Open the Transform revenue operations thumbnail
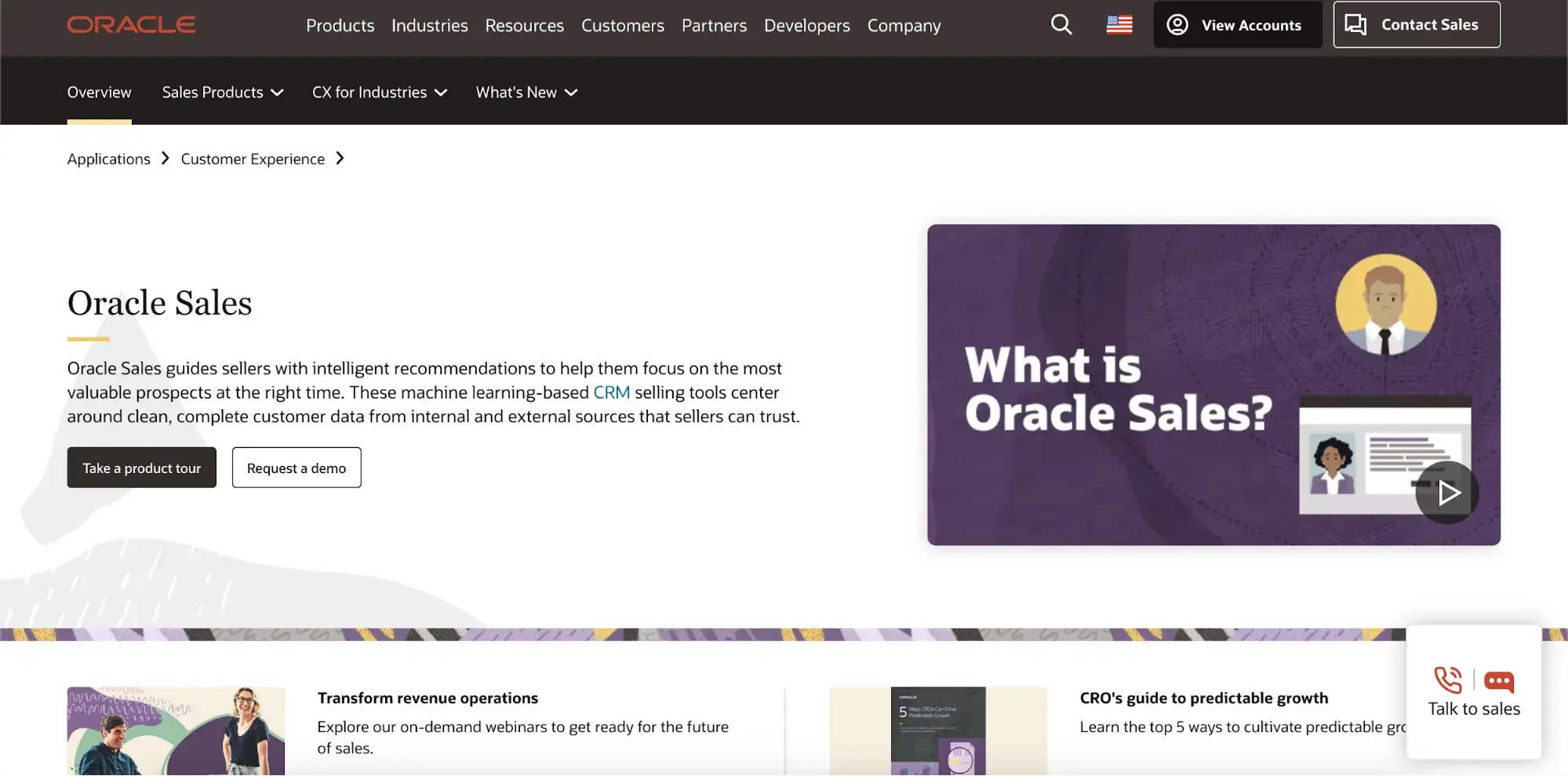The height and width of the screenshot is (776, 1568). pyautogui.click(x=176, y=731)
